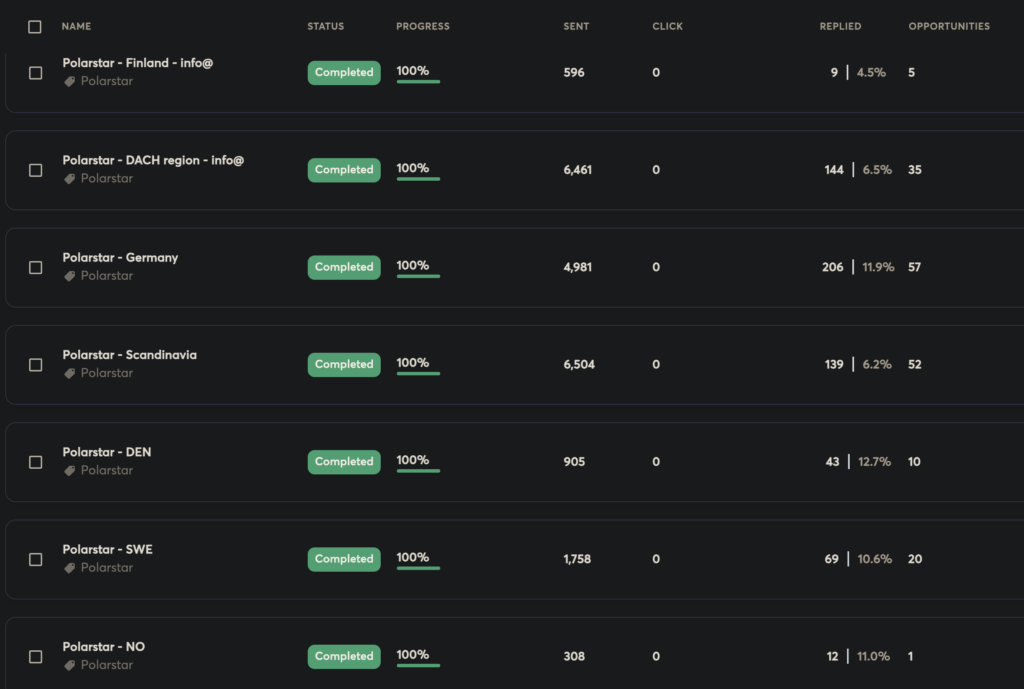Click the tag icon under Polarstar - Scandinavia

(70, 373)
